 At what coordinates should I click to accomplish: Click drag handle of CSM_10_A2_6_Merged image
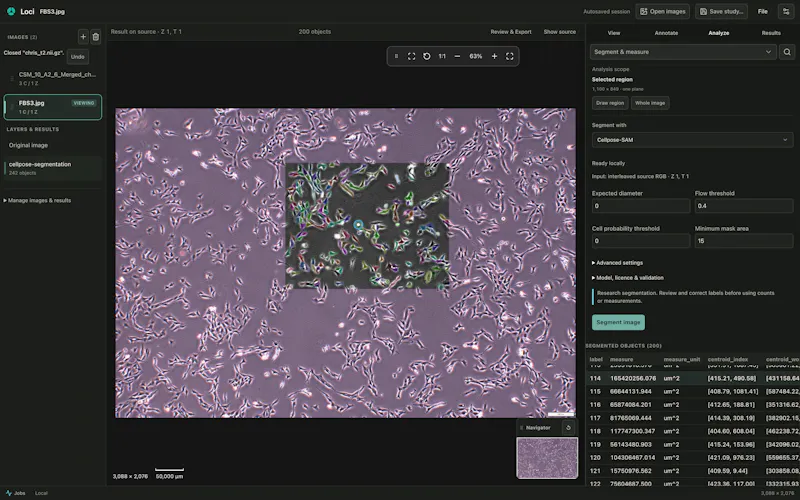coord(12,79)
